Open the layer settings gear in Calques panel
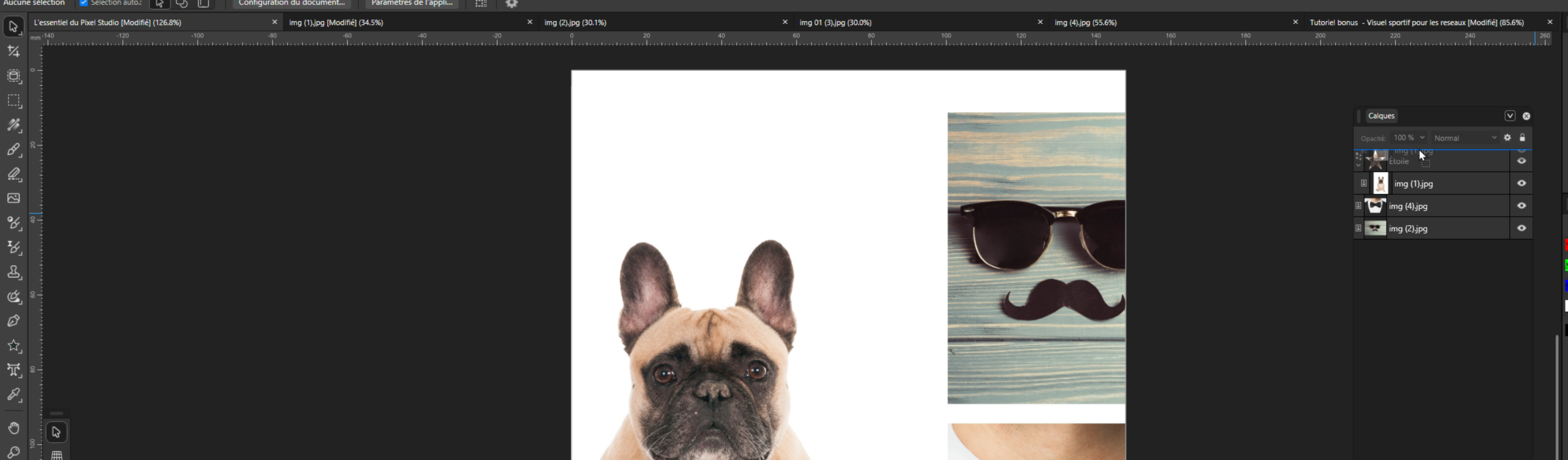The height and width of the screenshot is (460, 1568). click(x=1507, y=137)
